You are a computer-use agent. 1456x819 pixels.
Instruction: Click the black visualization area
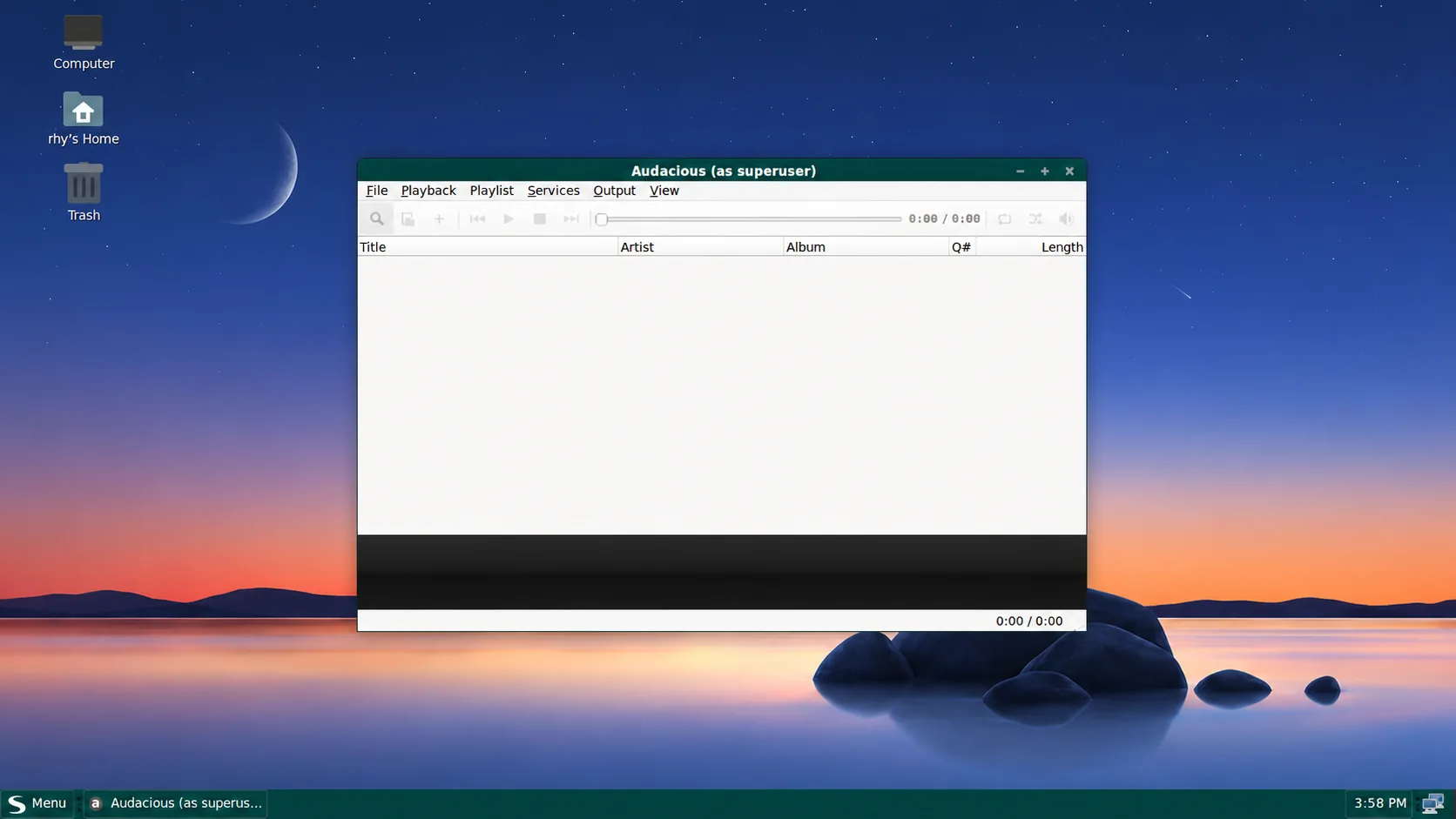pos(722,573)
